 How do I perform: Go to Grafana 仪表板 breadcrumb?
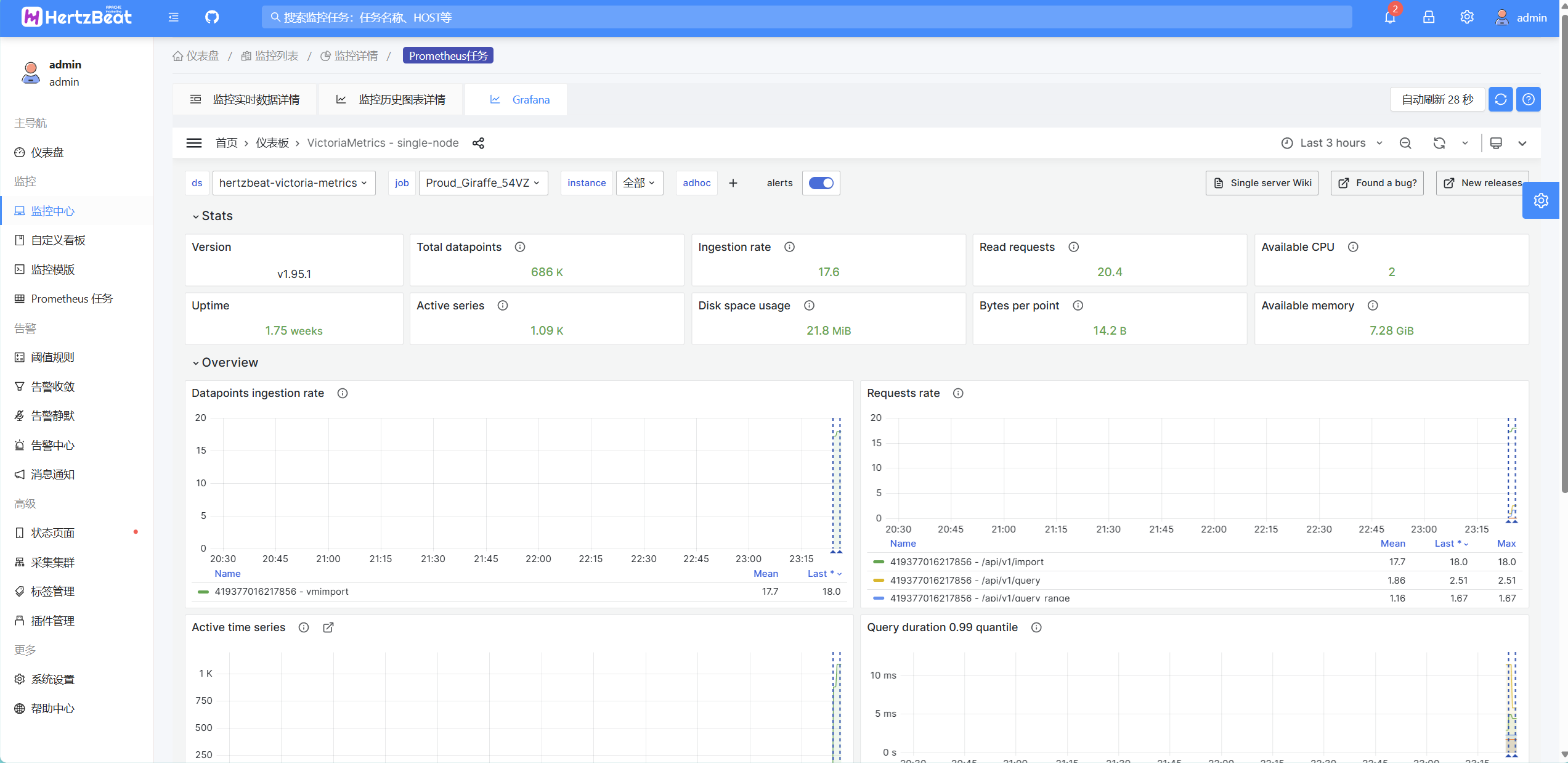272,143
